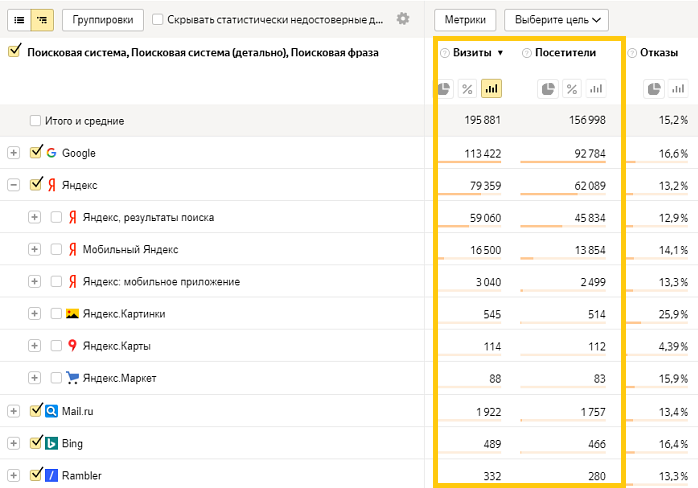698x488 pixels.
Task: Expand the Мобильный Яндекс row
Action: point(34,249)
